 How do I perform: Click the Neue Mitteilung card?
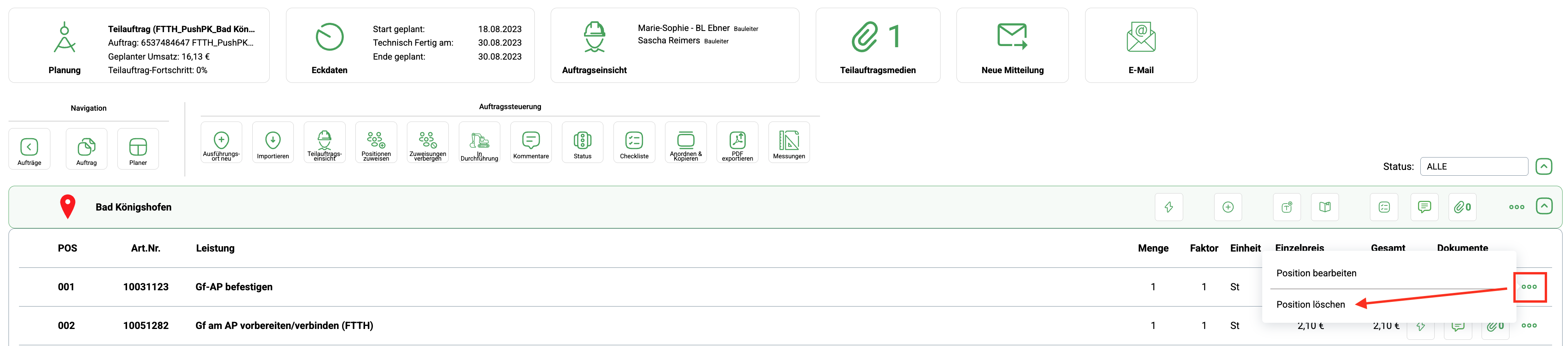coord(1011,46)
